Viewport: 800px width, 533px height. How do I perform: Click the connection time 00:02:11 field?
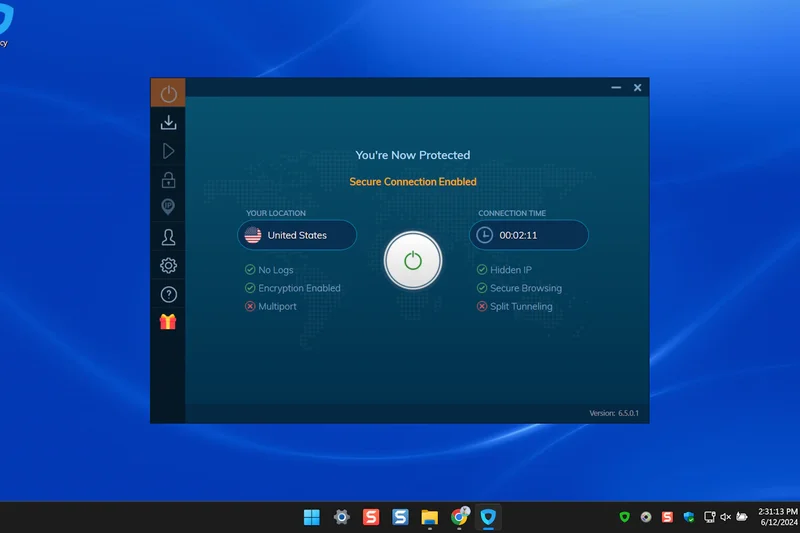click(x=529, y=235)
